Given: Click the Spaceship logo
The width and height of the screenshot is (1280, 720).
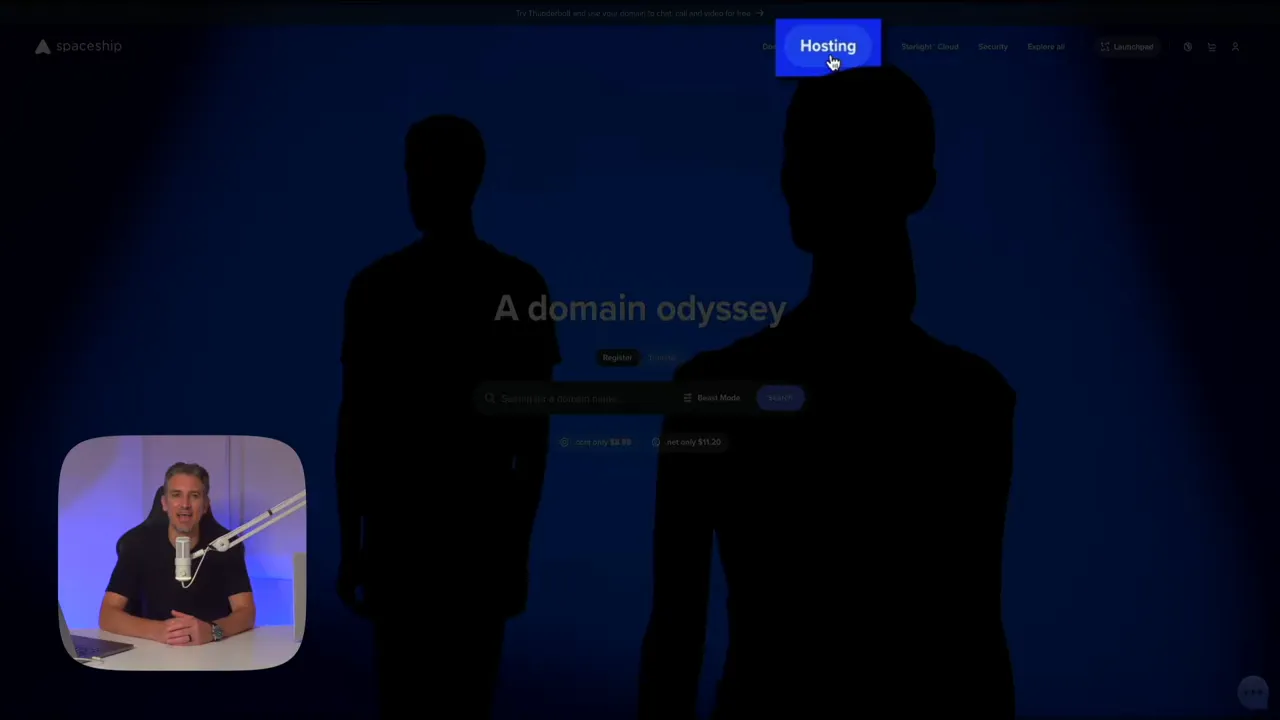Looking at the screenshot, I should pos(78,46).
